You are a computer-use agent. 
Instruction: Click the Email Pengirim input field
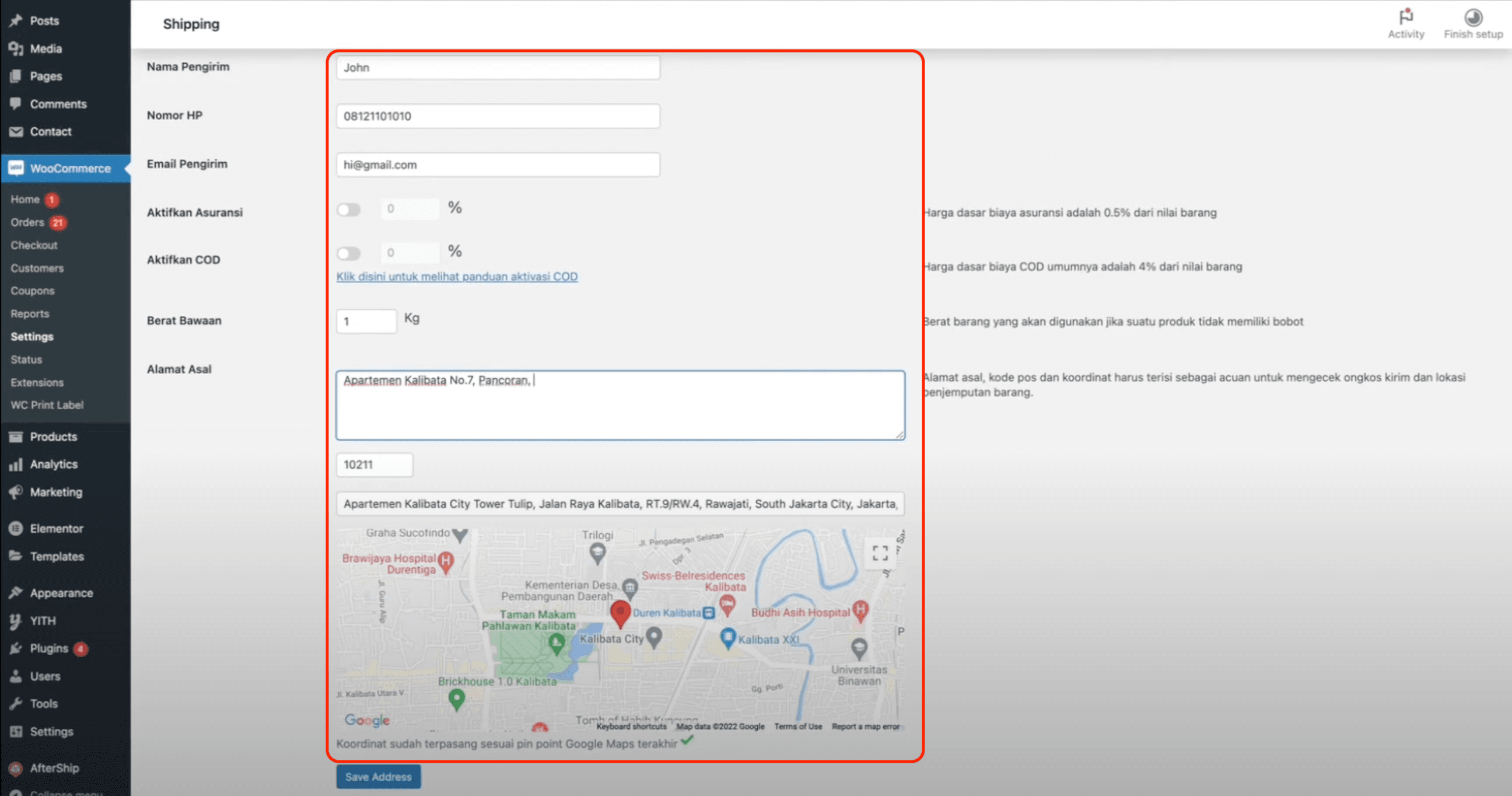[498, 165]
